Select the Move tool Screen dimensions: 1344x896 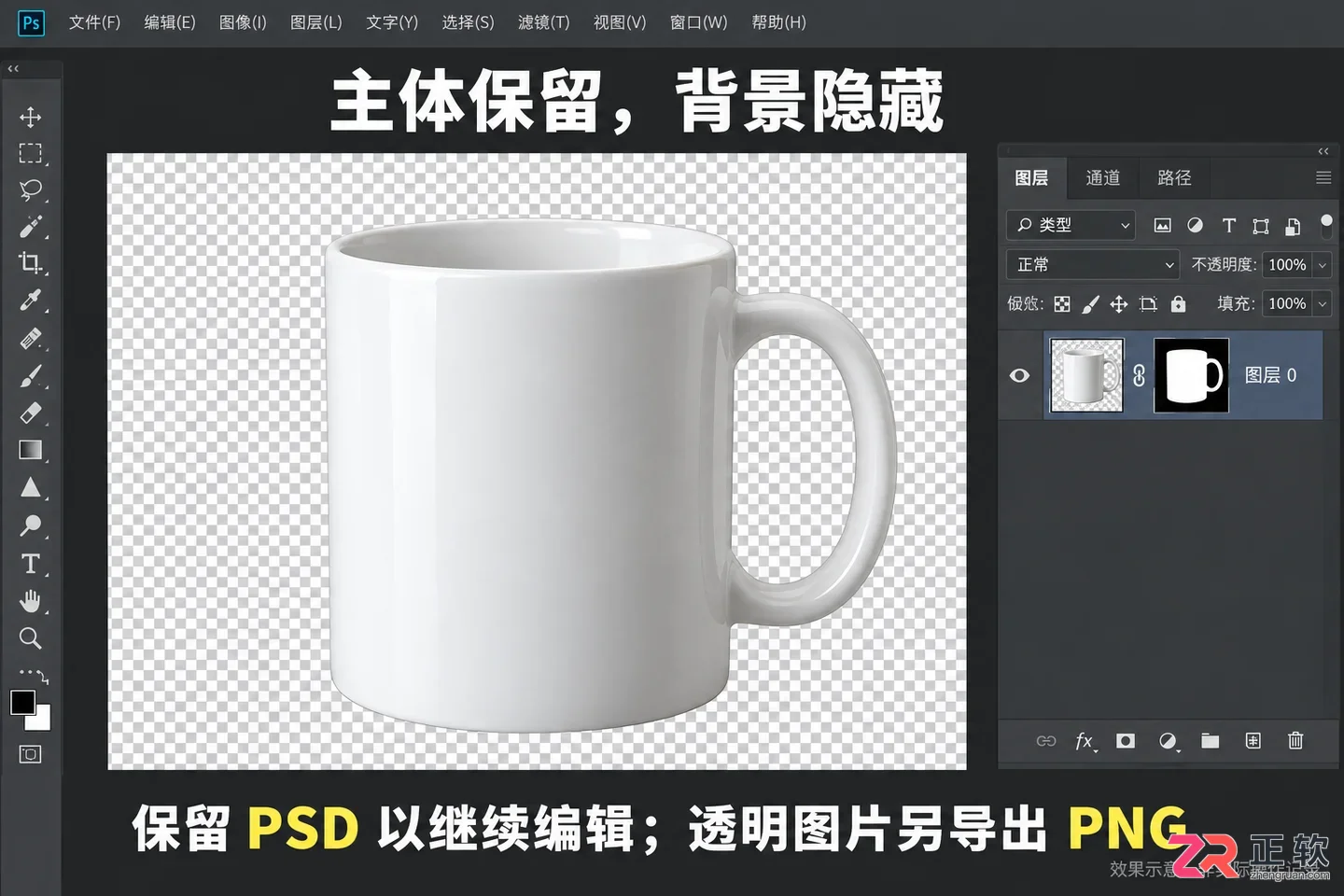pyautogui.click(x=30, y=117)
